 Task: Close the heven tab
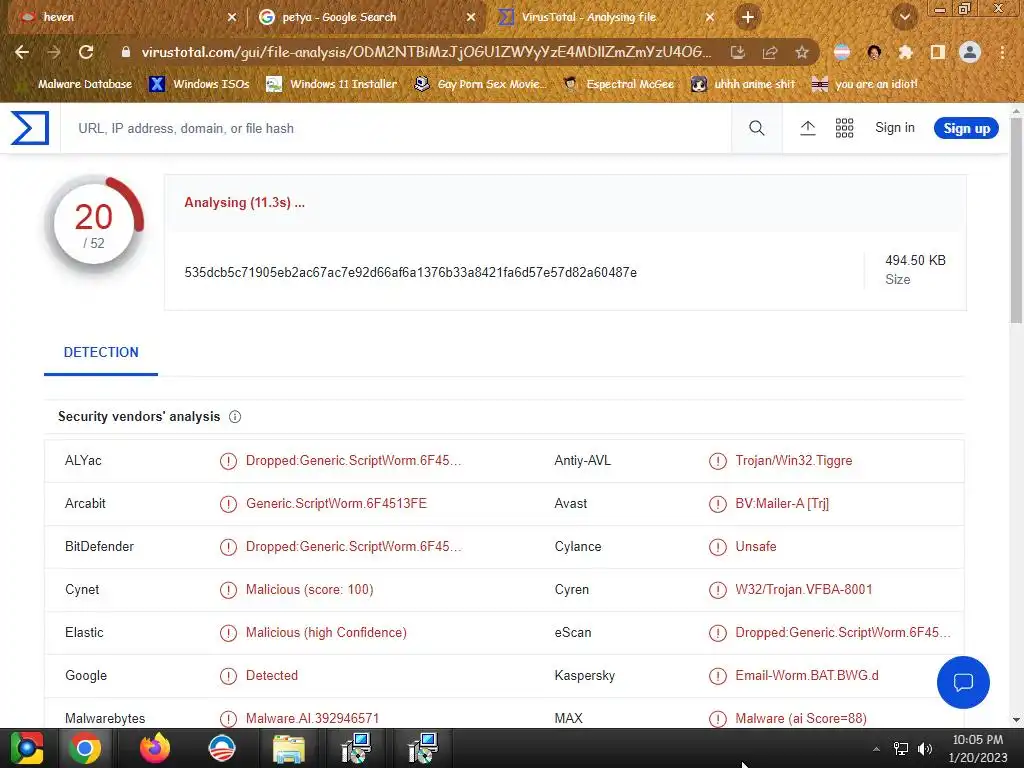(232, 18)
